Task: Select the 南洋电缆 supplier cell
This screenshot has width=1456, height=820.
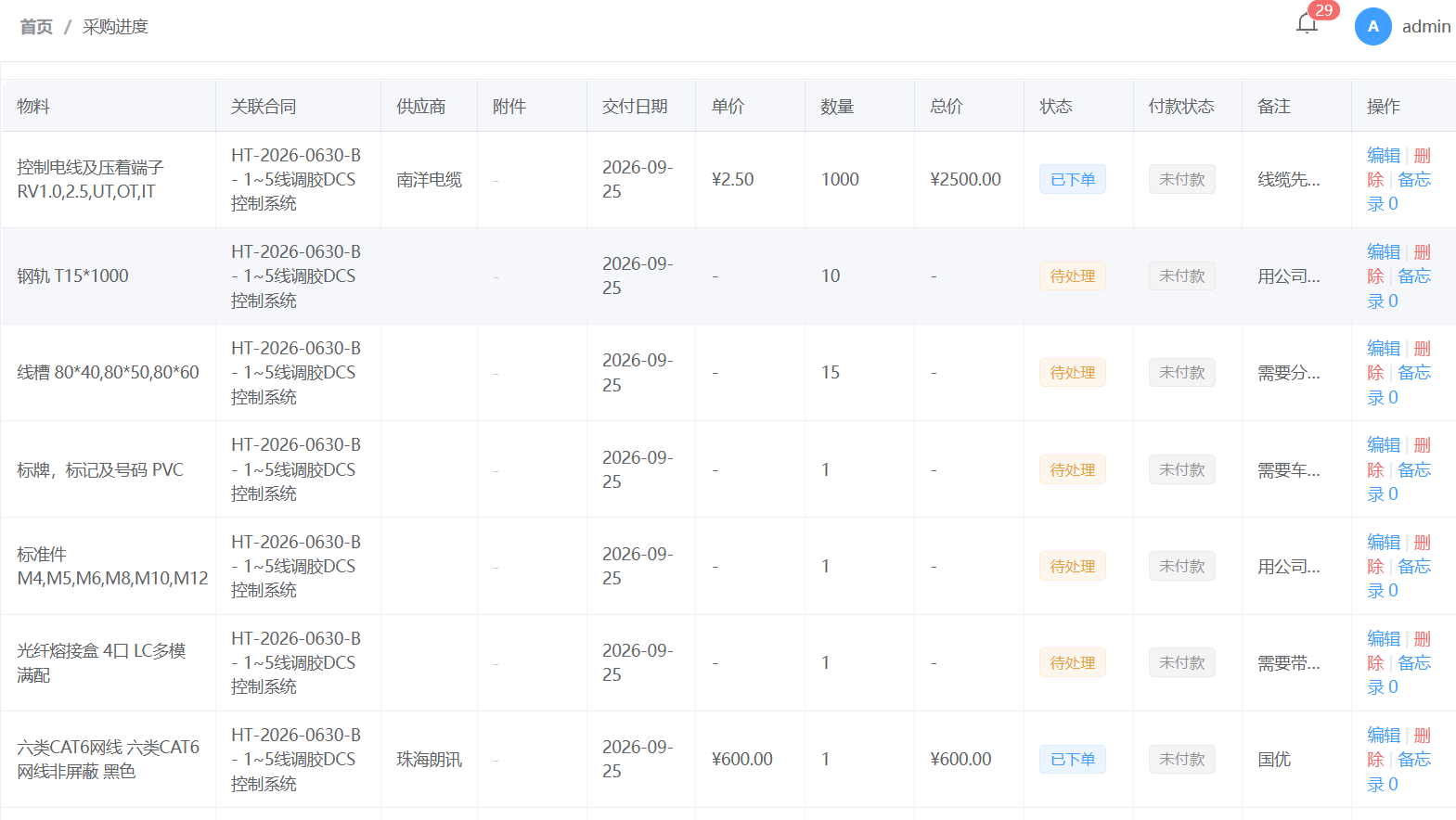Action: click(429, 179)
